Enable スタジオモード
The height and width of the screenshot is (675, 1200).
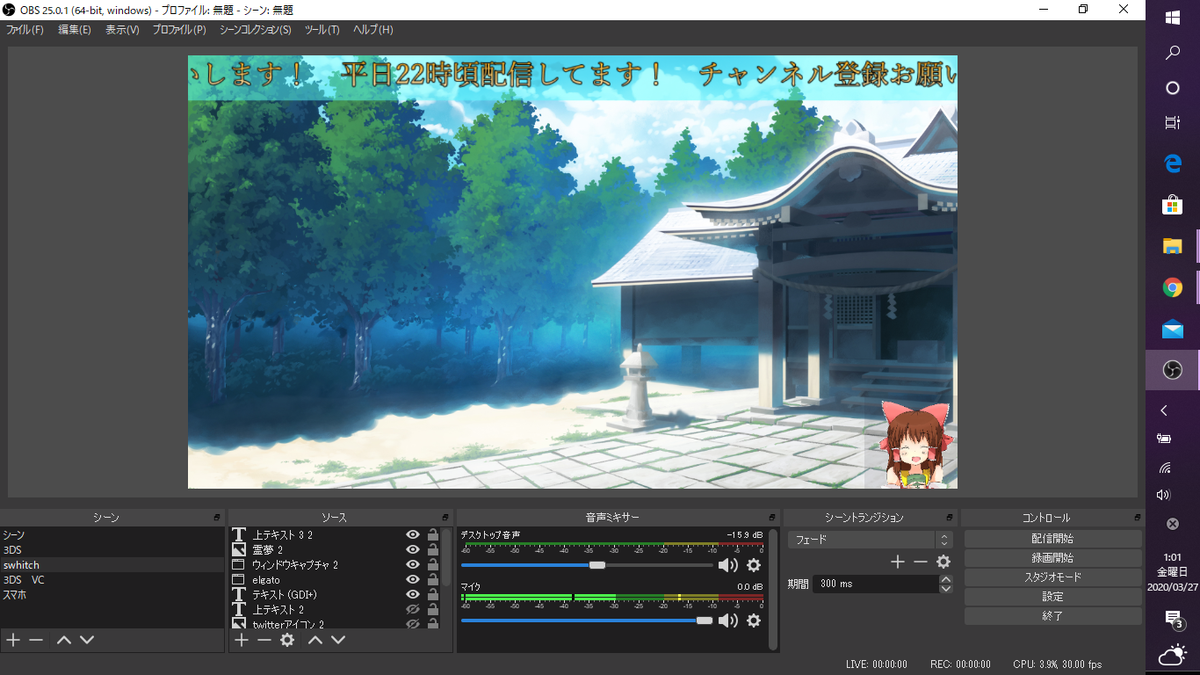click(1052, 577)
